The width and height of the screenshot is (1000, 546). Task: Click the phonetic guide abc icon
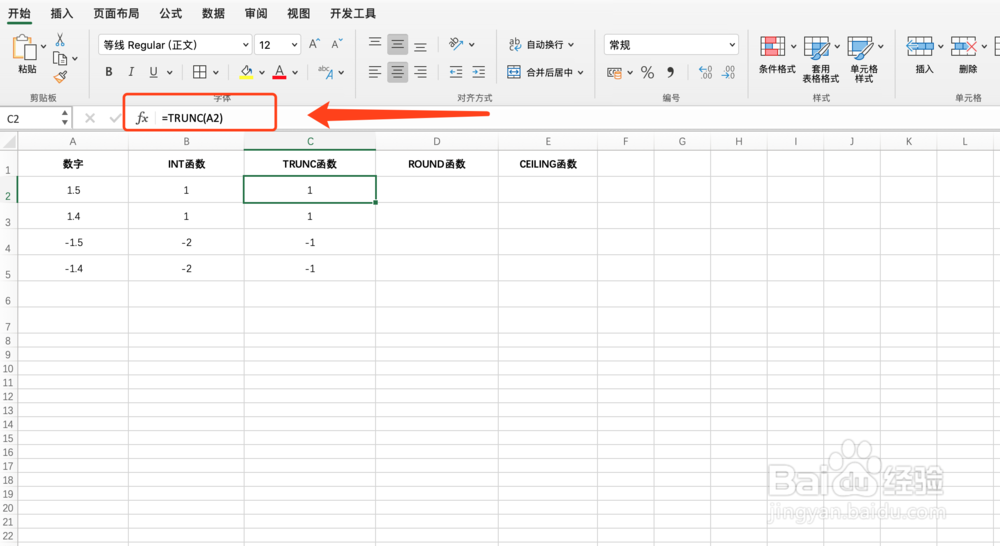[x=326, y=72]
